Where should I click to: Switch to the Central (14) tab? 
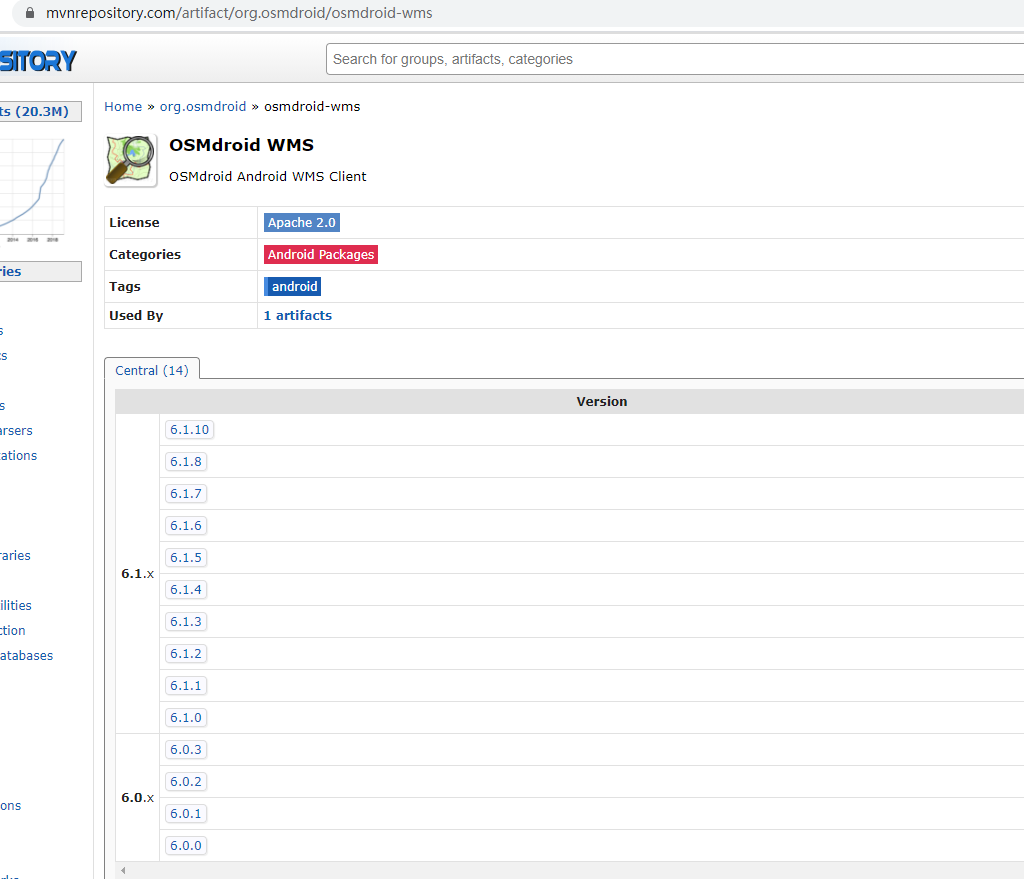point(152,369)
